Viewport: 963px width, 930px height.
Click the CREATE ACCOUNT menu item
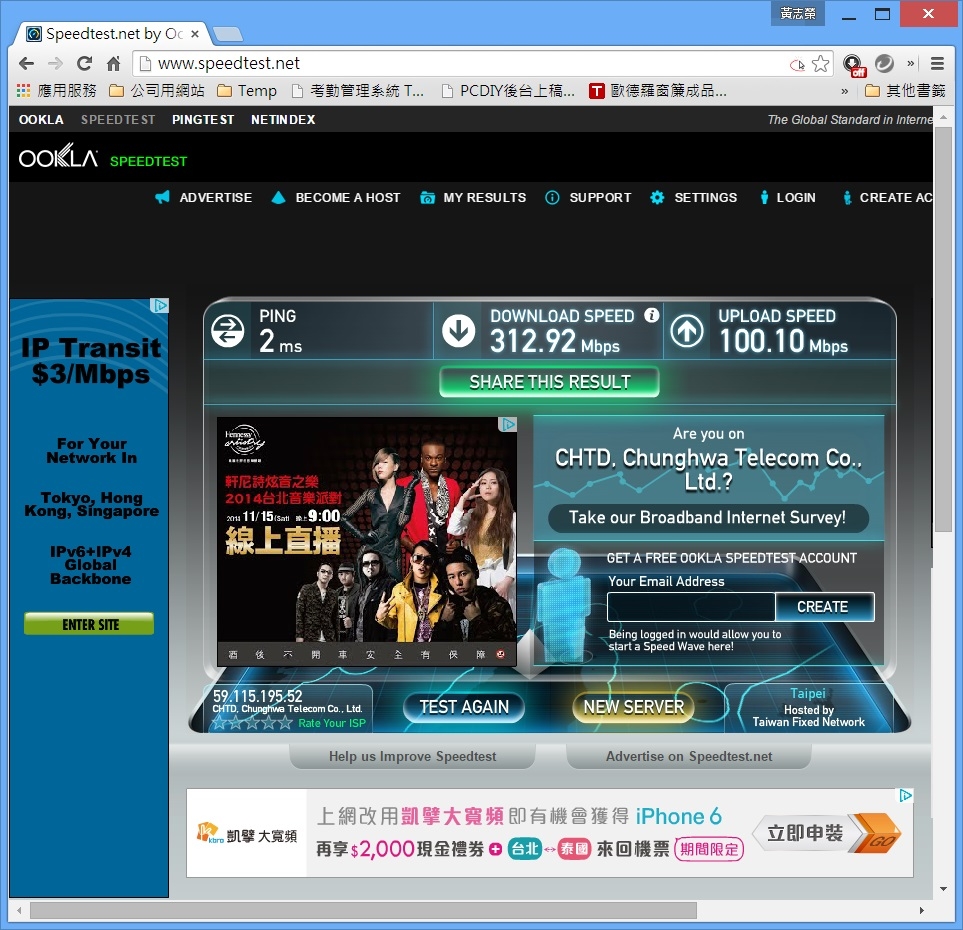[x=887, y=198]
